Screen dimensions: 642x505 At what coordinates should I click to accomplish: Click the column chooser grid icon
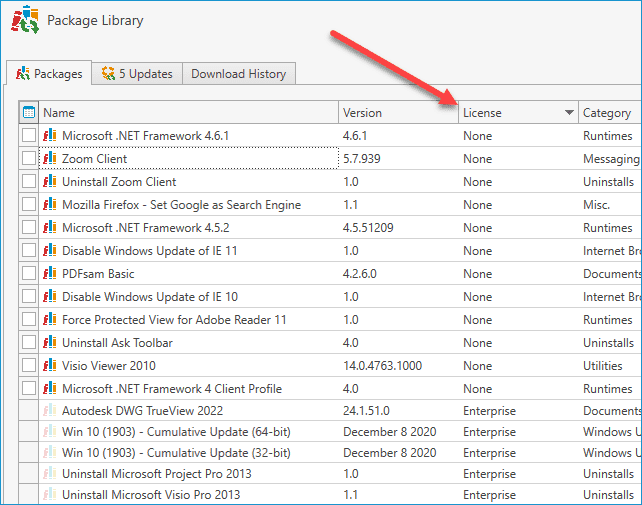(29, 112)
